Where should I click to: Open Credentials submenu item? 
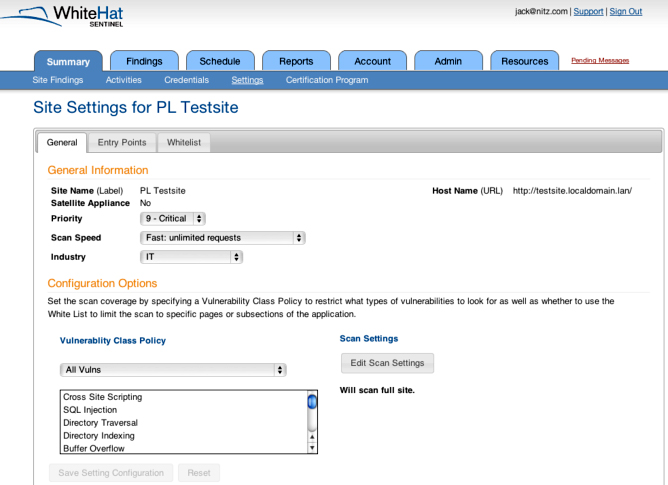click(187, 80)
